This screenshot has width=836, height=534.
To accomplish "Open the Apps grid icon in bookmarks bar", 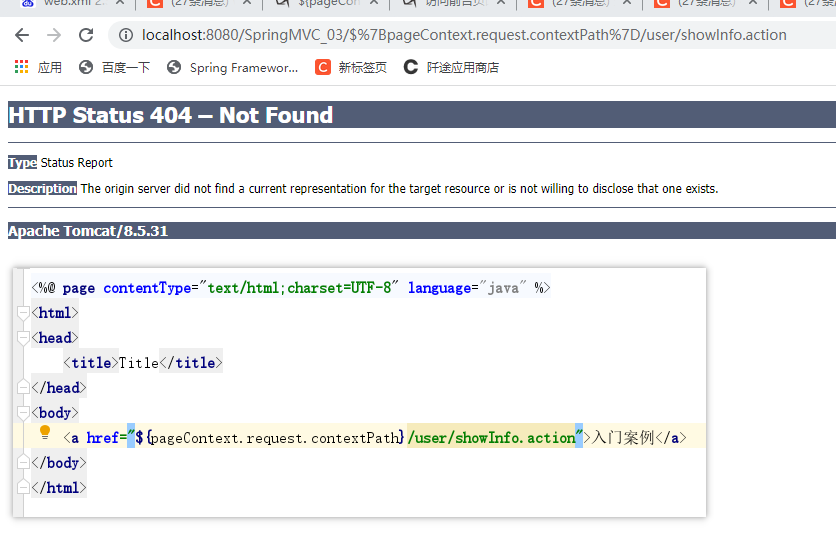I will coord(21,67).
